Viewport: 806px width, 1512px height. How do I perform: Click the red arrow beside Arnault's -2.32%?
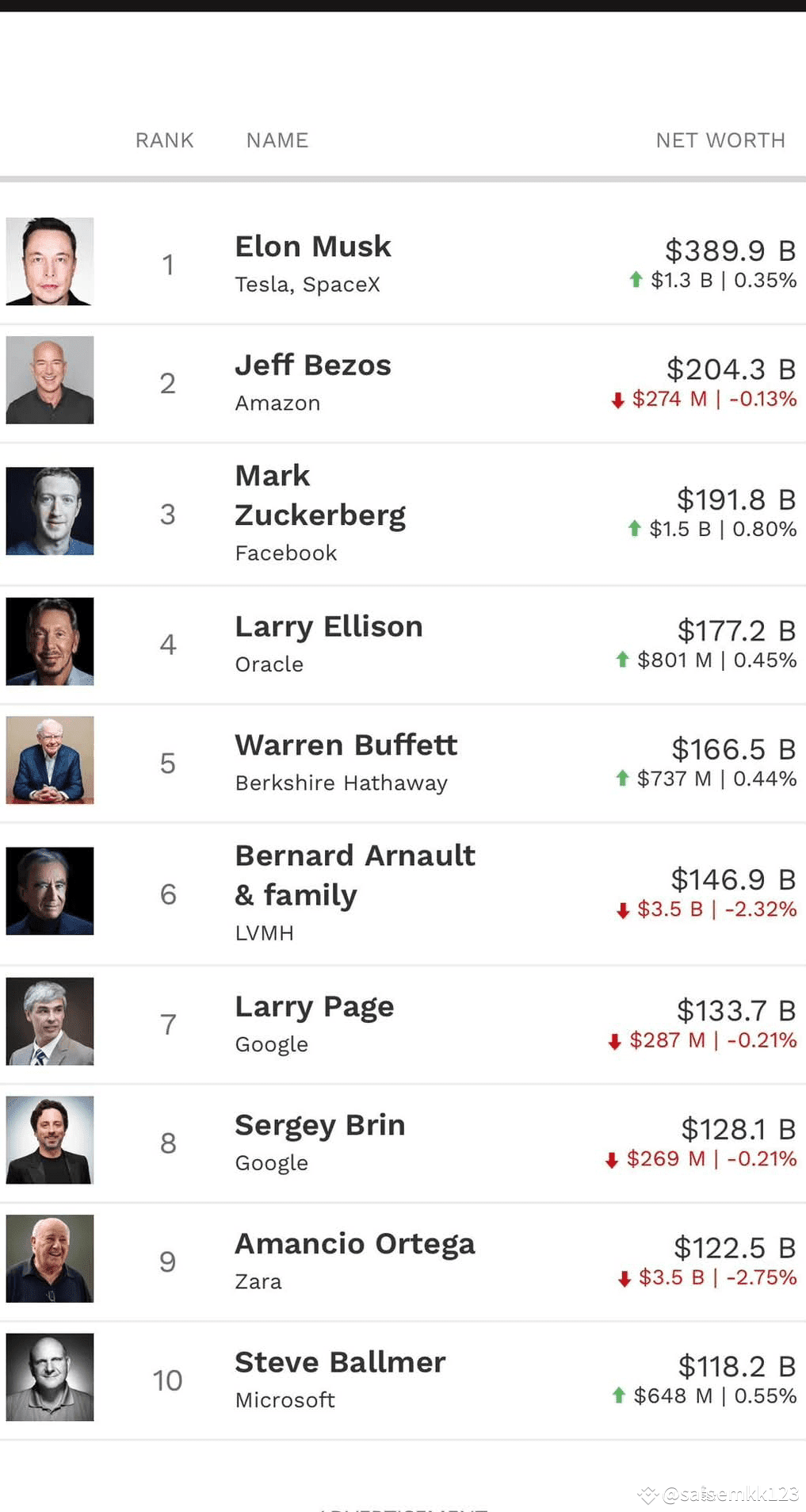click(x=623, y=910)
